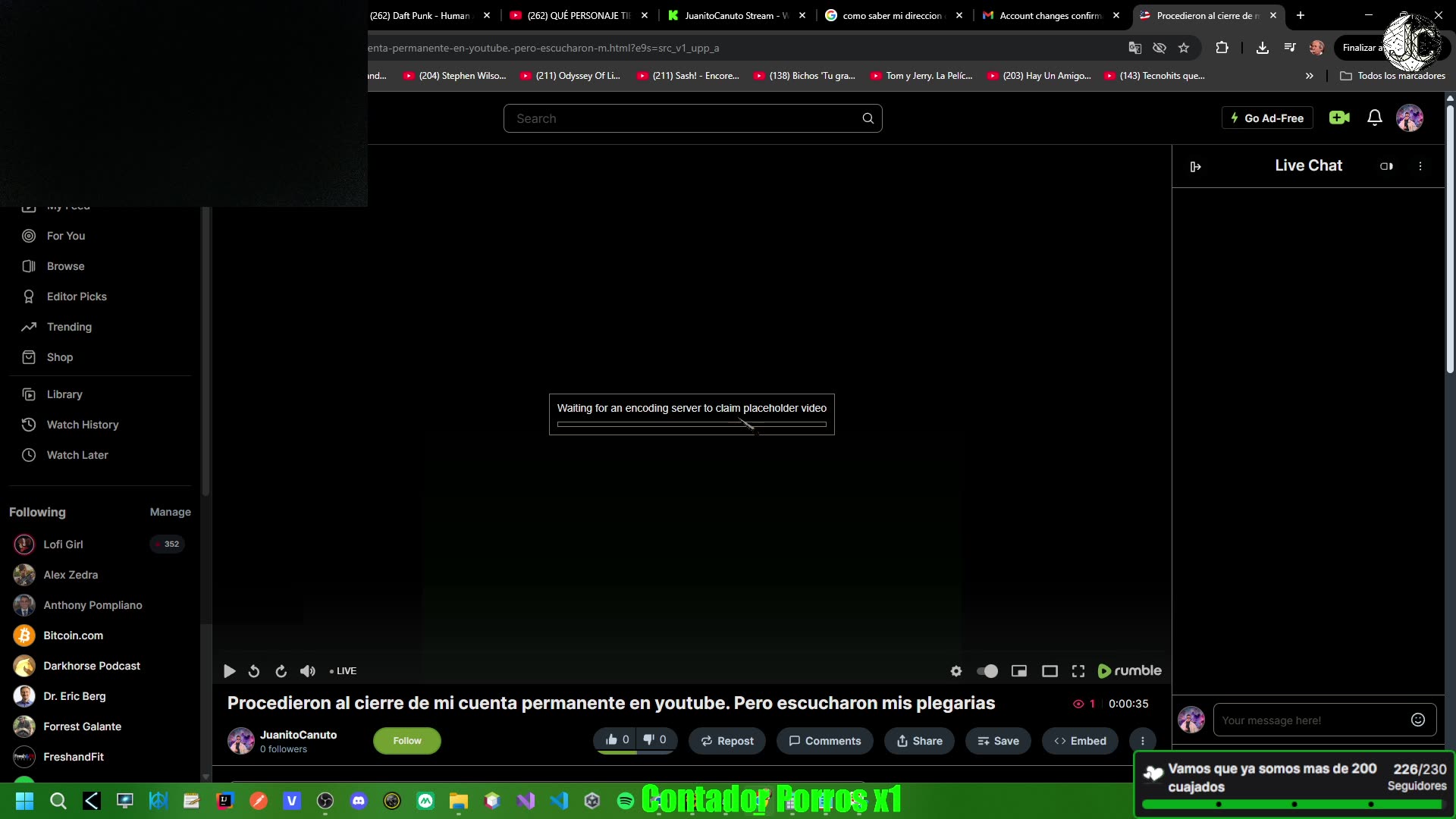Go to Trending in sidebar

tap(69, 327)
